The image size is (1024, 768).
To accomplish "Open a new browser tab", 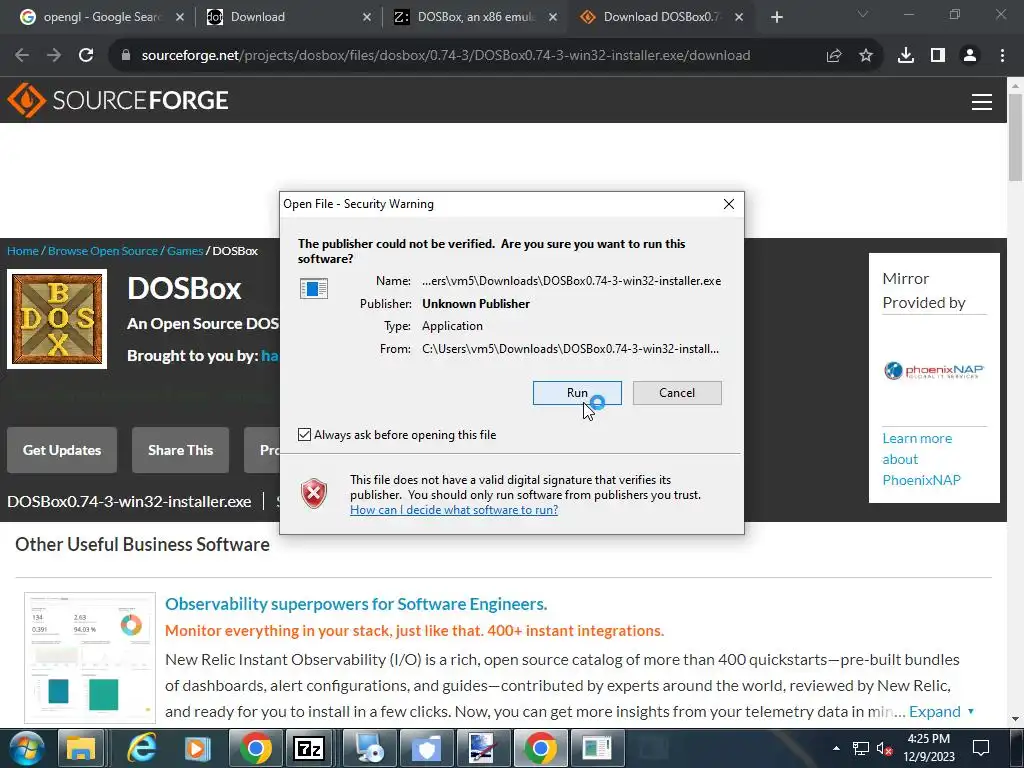I will pos(776,18).
